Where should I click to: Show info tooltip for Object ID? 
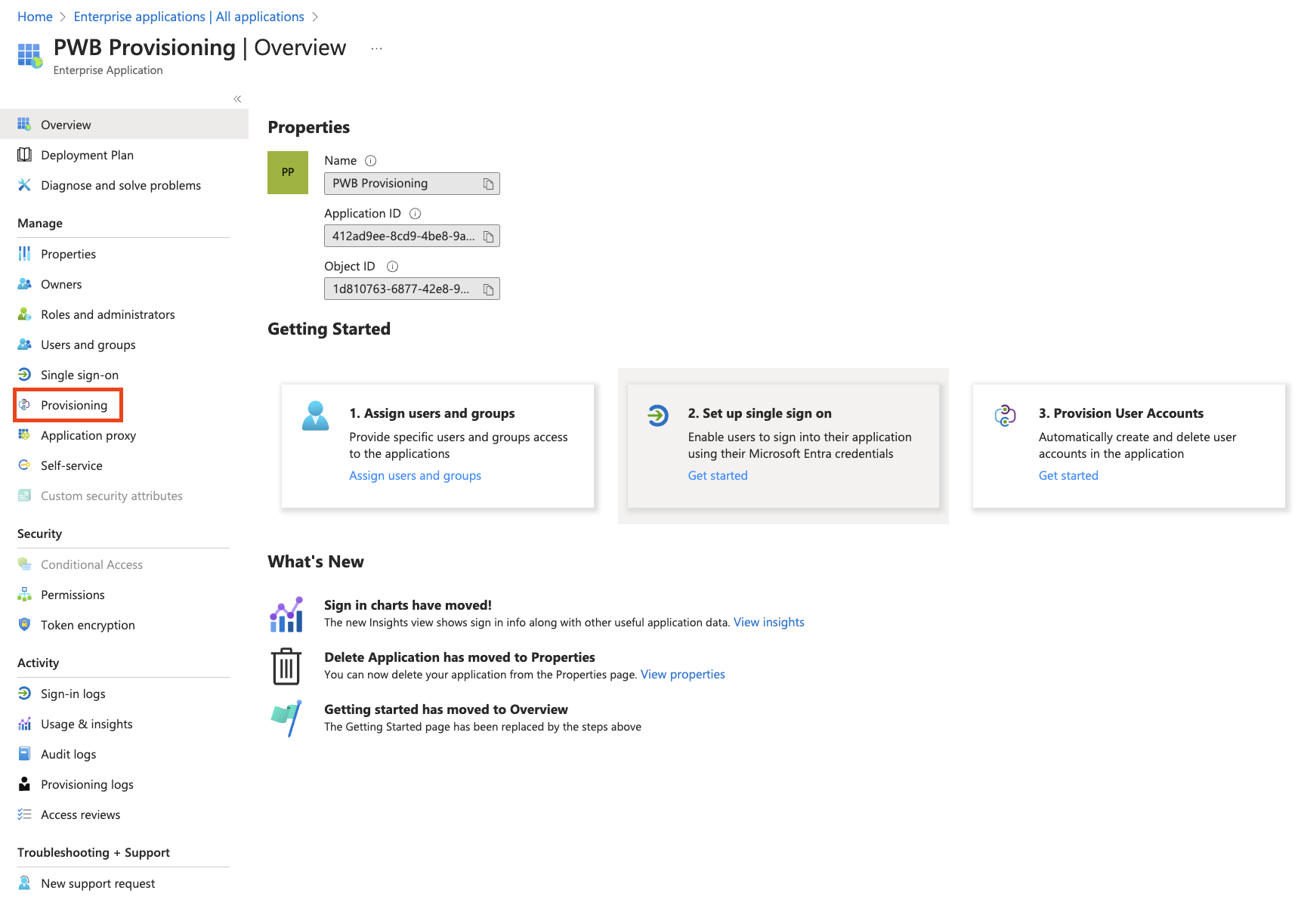(392, 267)
